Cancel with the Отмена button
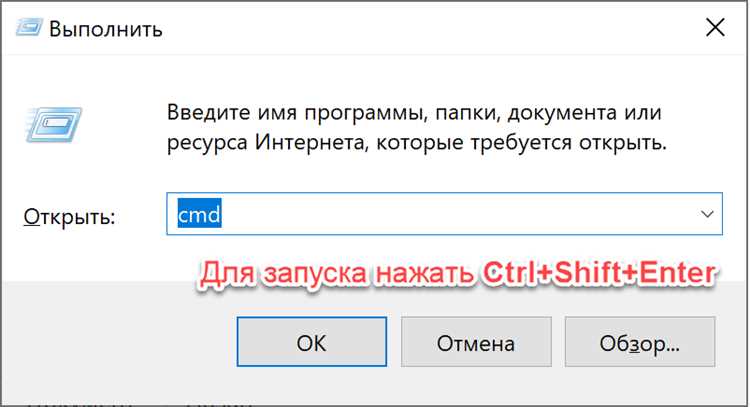Screen dimensions: 750x407 click(x=475, y=343)
